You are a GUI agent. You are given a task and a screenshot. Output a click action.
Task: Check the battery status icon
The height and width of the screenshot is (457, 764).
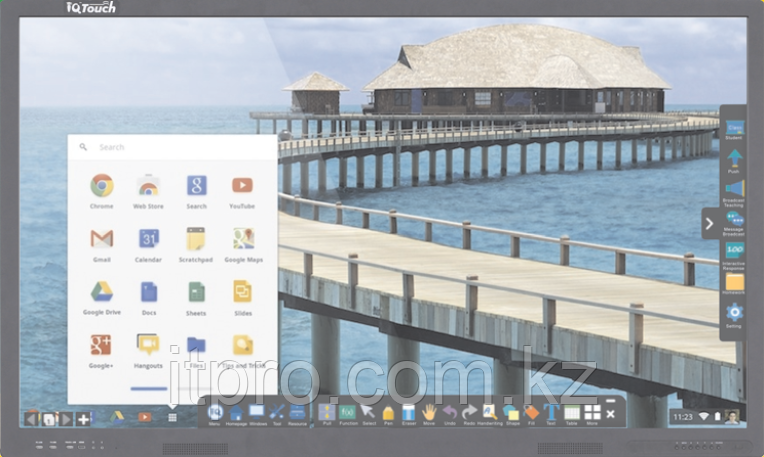point(717,417)
